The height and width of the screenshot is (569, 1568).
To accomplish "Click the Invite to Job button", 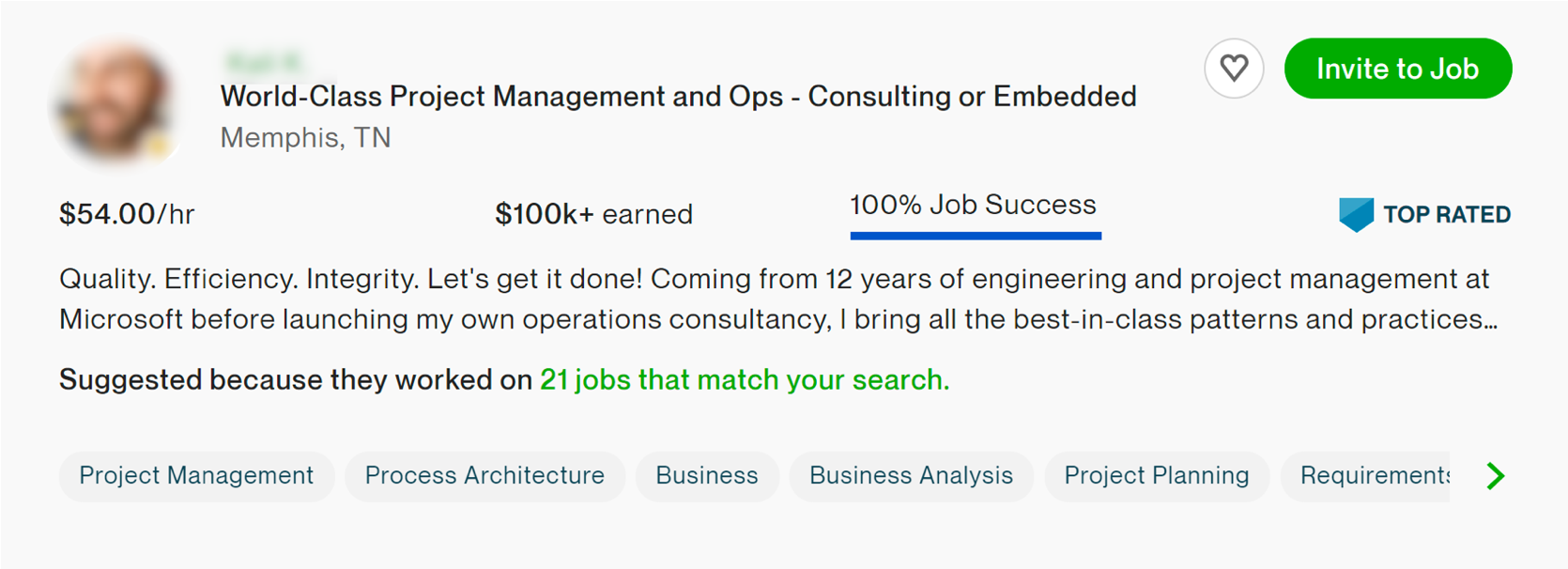I will click(x=1397, y=68).
